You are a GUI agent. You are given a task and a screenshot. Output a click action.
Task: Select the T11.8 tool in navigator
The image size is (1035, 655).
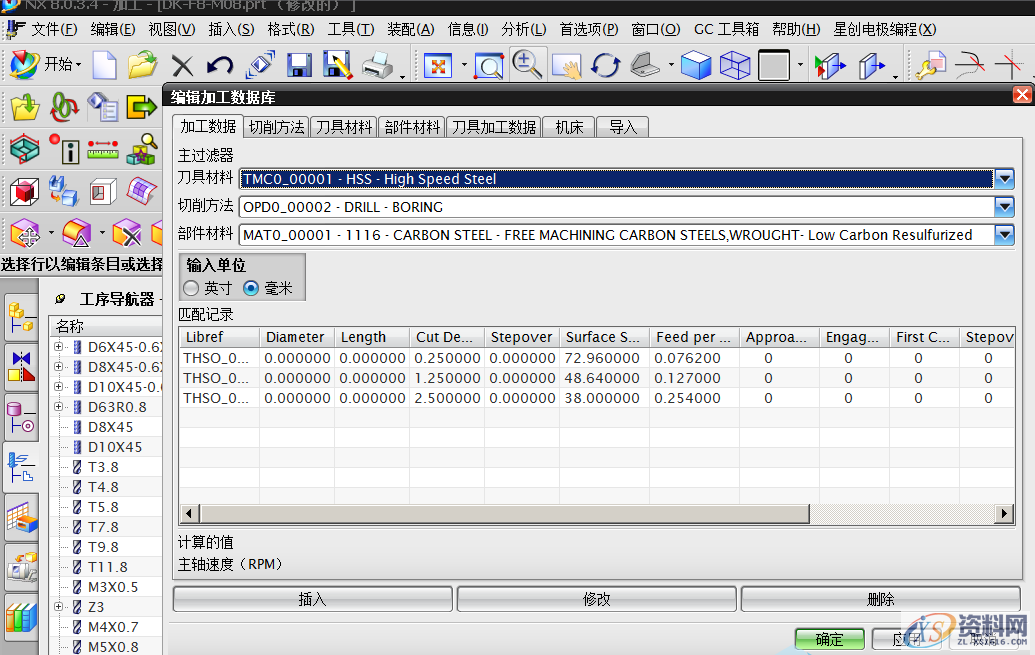tap(107, 567)
